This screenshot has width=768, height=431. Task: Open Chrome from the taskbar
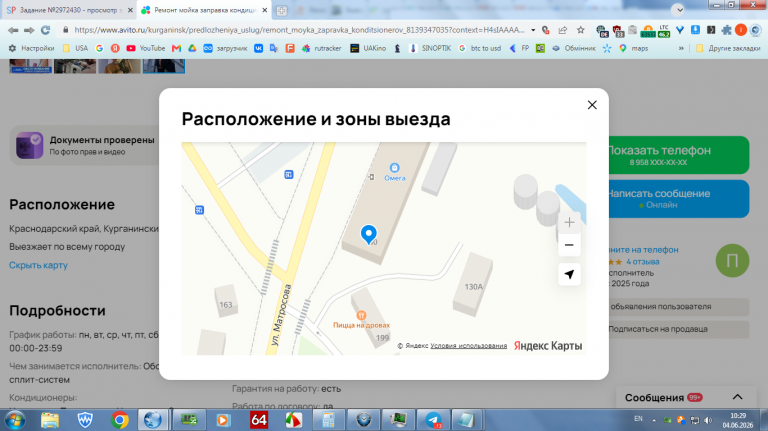(x=120, y=420)
